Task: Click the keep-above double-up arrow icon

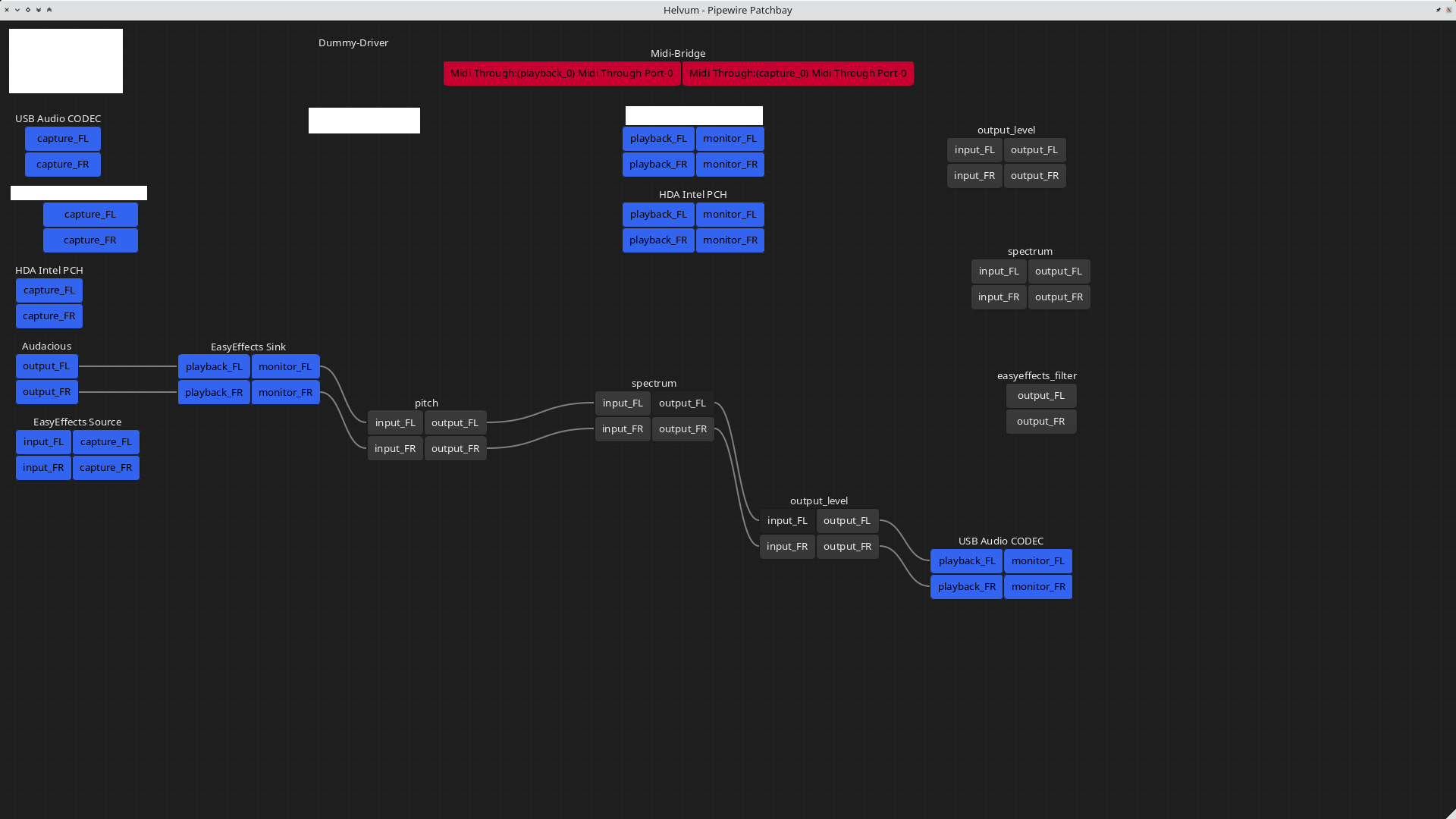Action: [x=49, y=10]
